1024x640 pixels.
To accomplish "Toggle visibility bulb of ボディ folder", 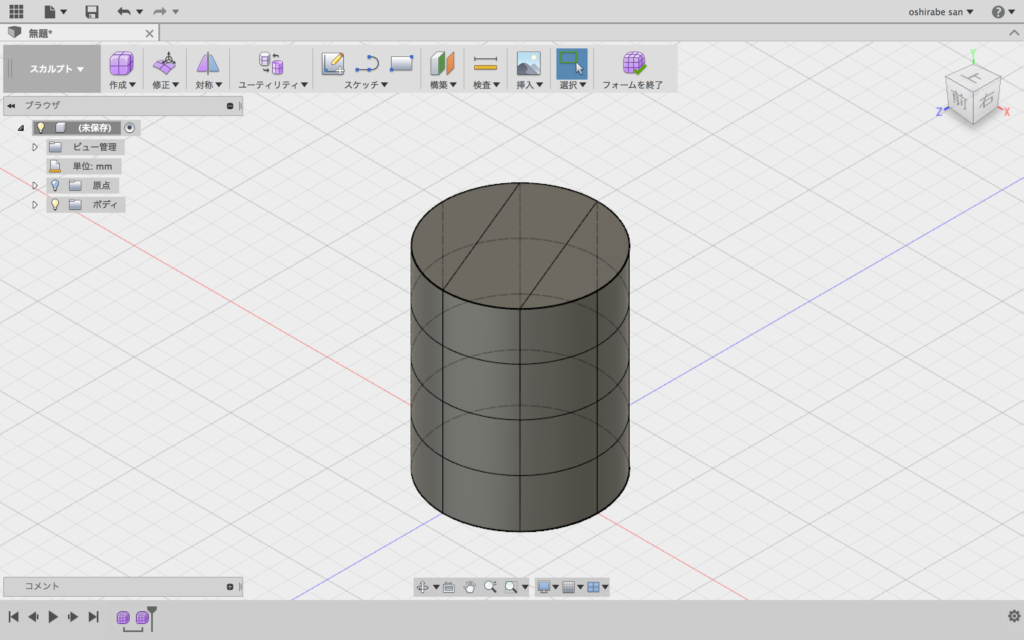I will (55, 204).
